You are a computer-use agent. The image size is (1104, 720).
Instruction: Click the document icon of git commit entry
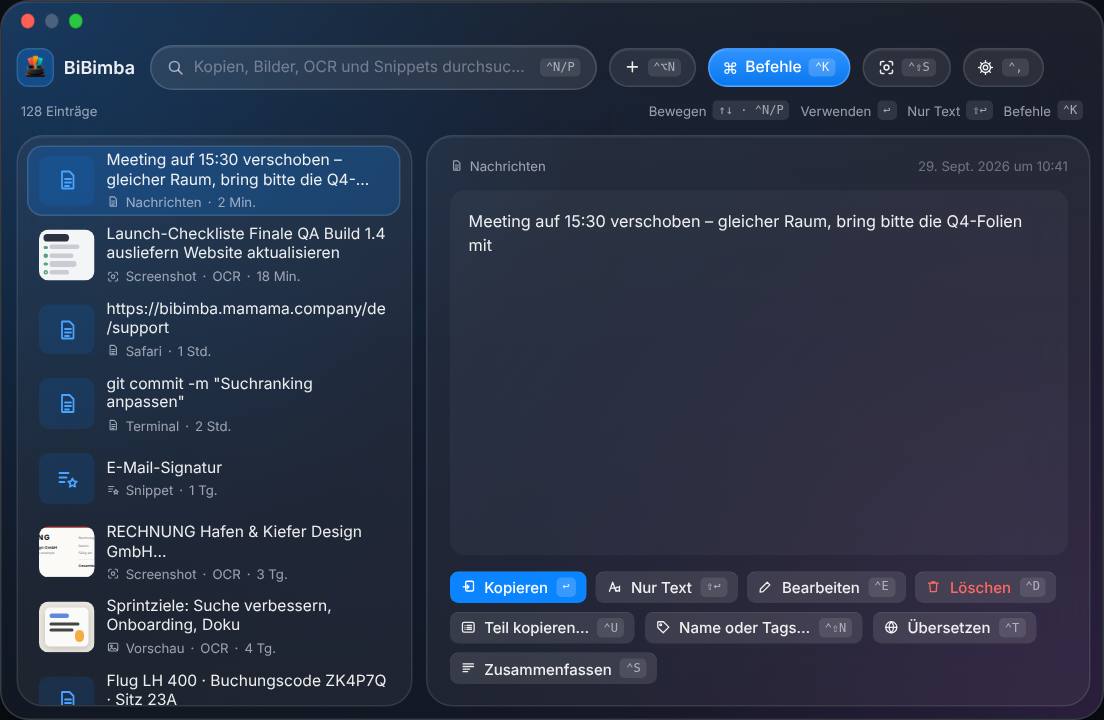tap(67, 404)
